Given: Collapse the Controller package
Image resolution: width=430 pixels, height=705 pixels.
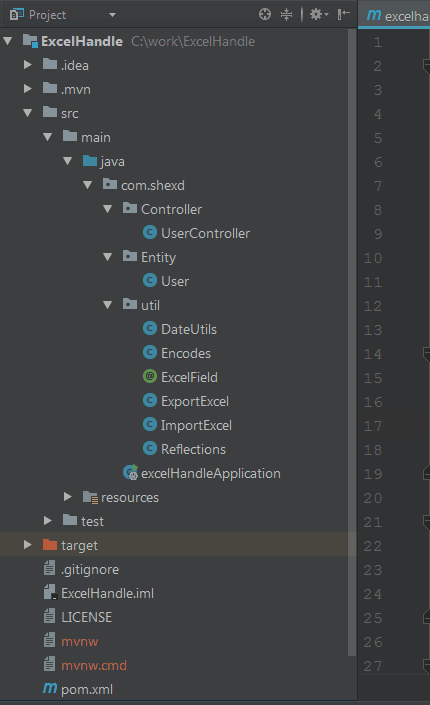Looking at the screenshot, I should pos(108,209).
